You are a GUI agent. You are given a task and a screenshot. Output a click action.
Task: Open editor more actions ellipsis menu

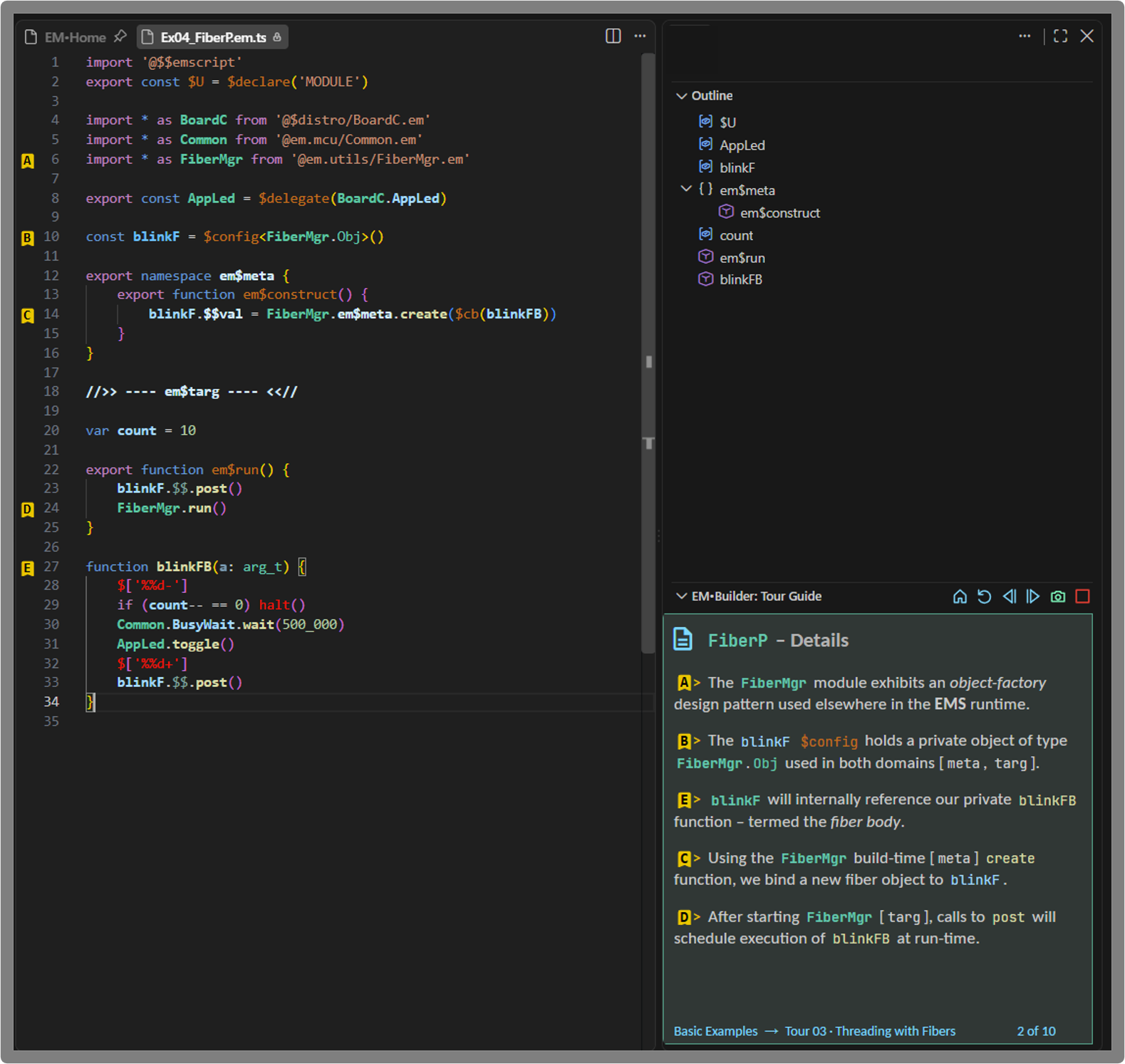click(640, 36)
